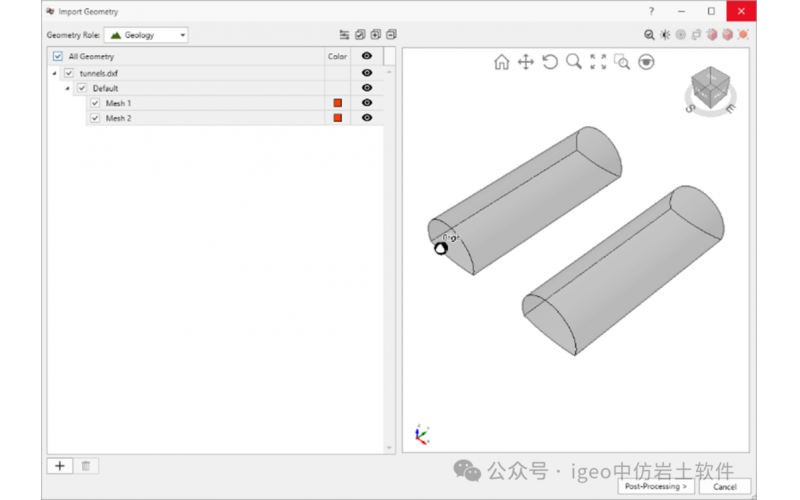
Task: Click the Post-Processing button
Action: (x=655, y=486)
